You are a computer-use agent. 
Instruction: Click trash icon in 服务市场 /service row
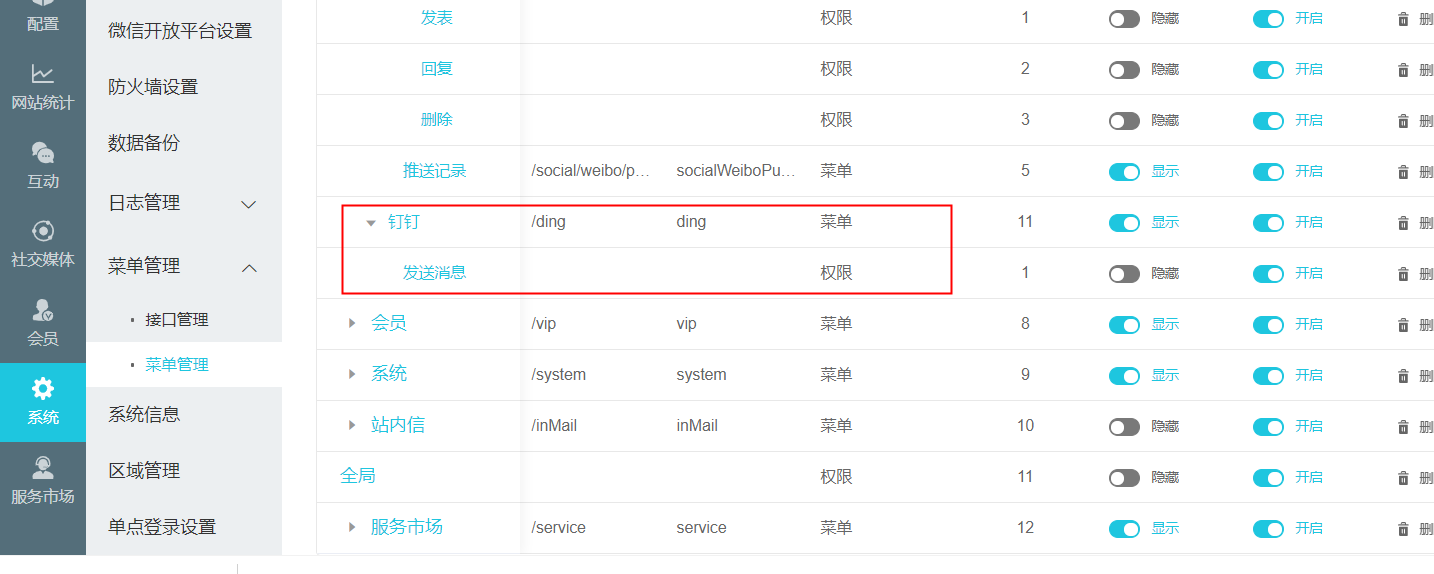(x=1403, y=528)
